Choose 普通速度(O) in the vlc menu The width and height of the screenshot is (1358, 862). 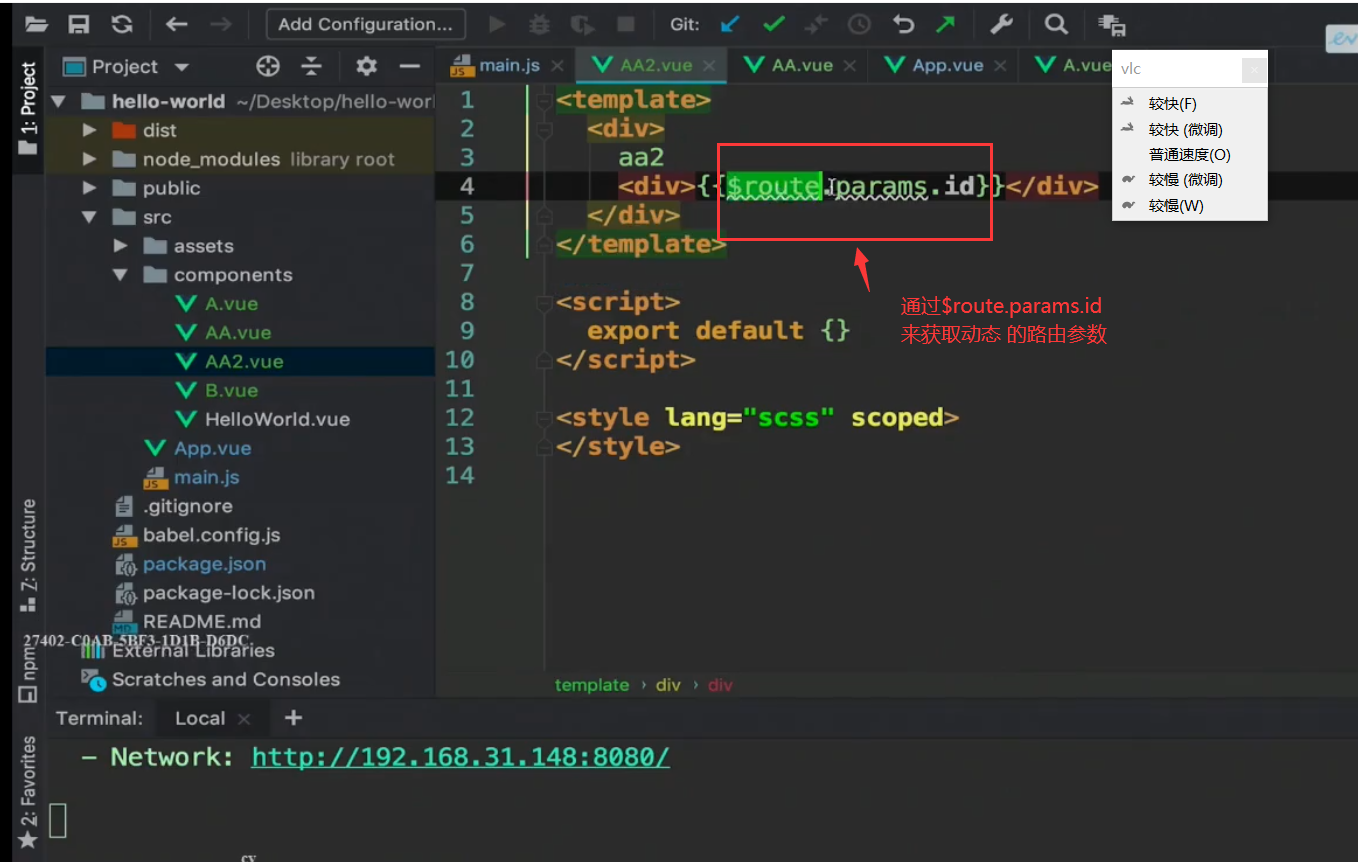tap(1189, 155)
